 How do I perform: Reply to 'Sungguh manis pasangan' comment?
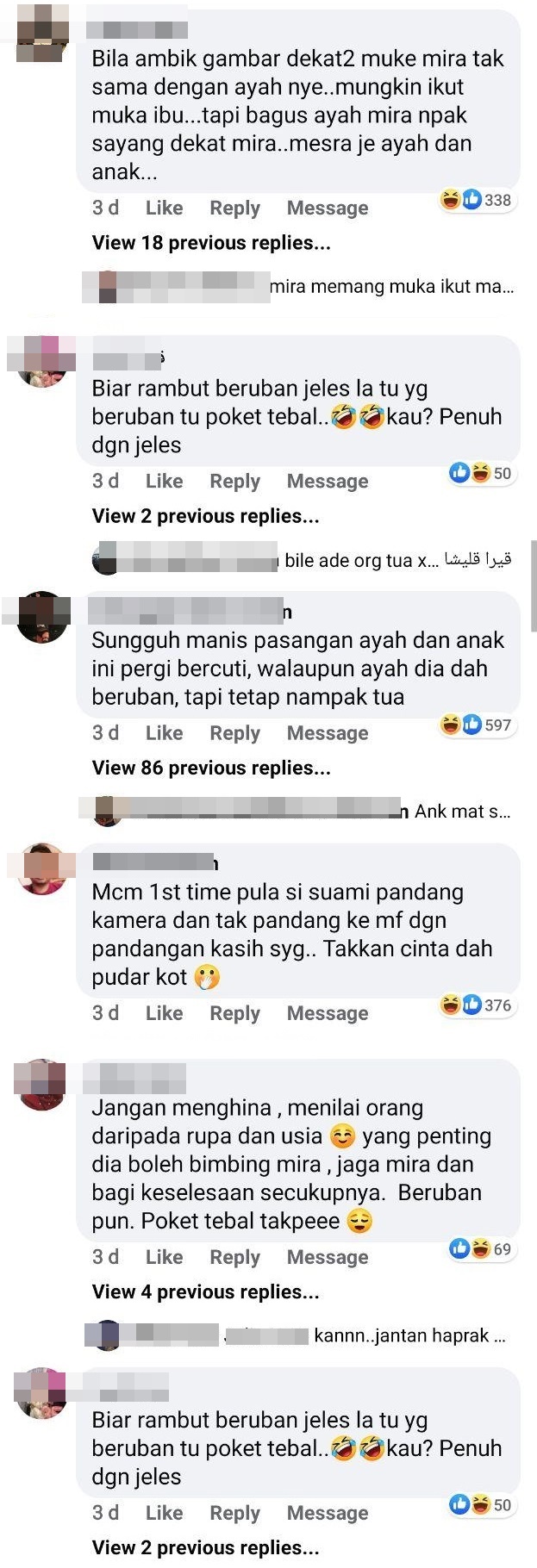[x=234, y=733]
